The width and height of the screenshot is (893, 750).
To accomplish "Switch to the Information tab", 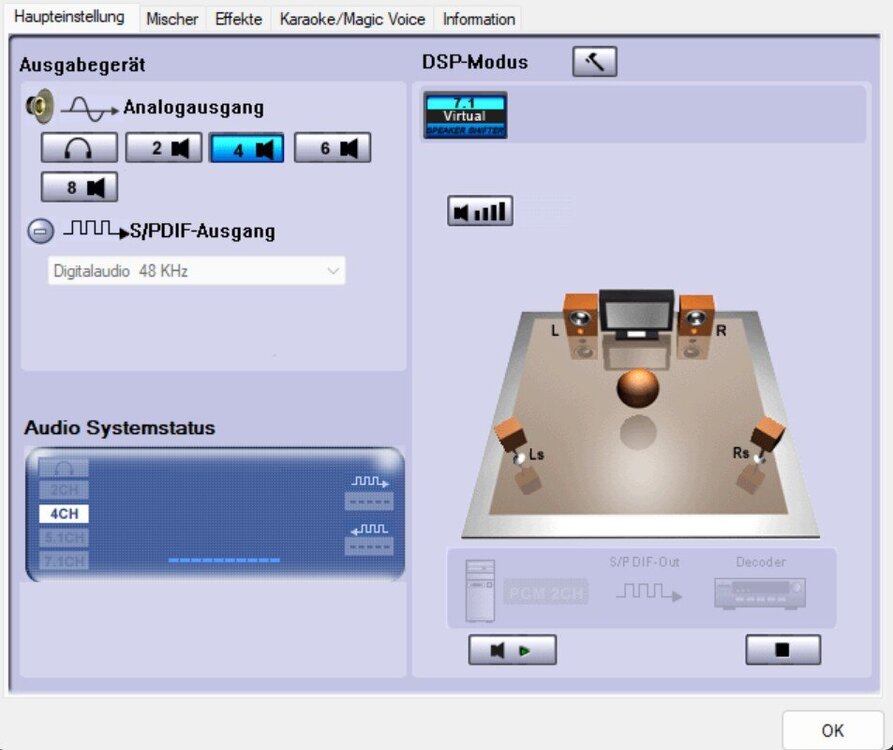I will coord(478,19).
